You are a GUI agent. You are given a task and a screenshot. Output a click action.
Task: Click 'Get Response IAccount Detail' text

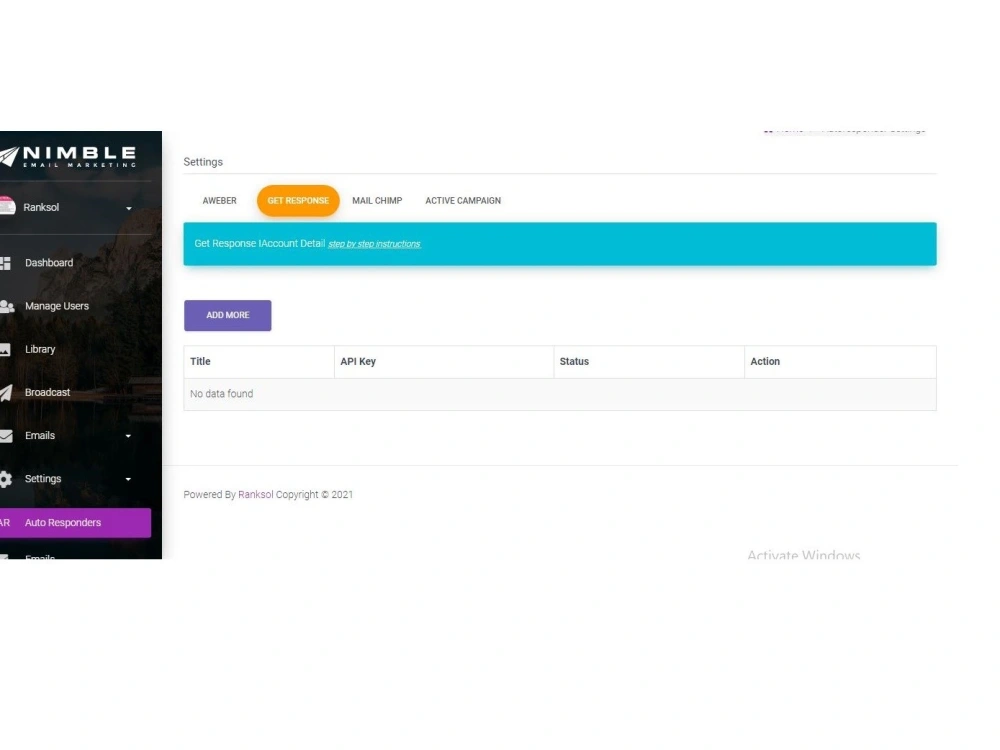click(x=260, y=243)
